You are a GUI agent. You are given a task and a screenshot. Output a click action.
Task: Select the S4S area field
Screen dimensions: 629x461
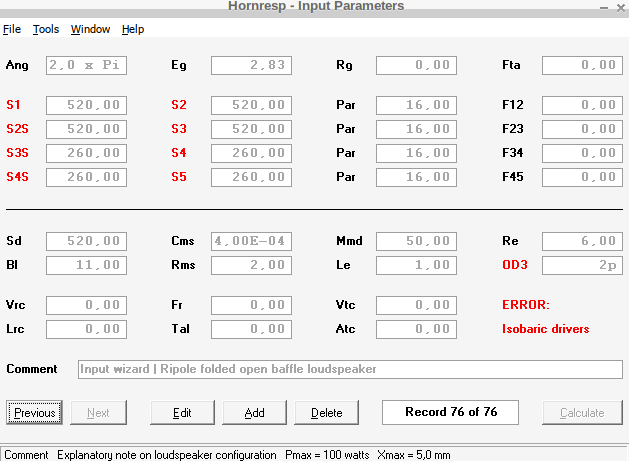[x=86, y=177]
